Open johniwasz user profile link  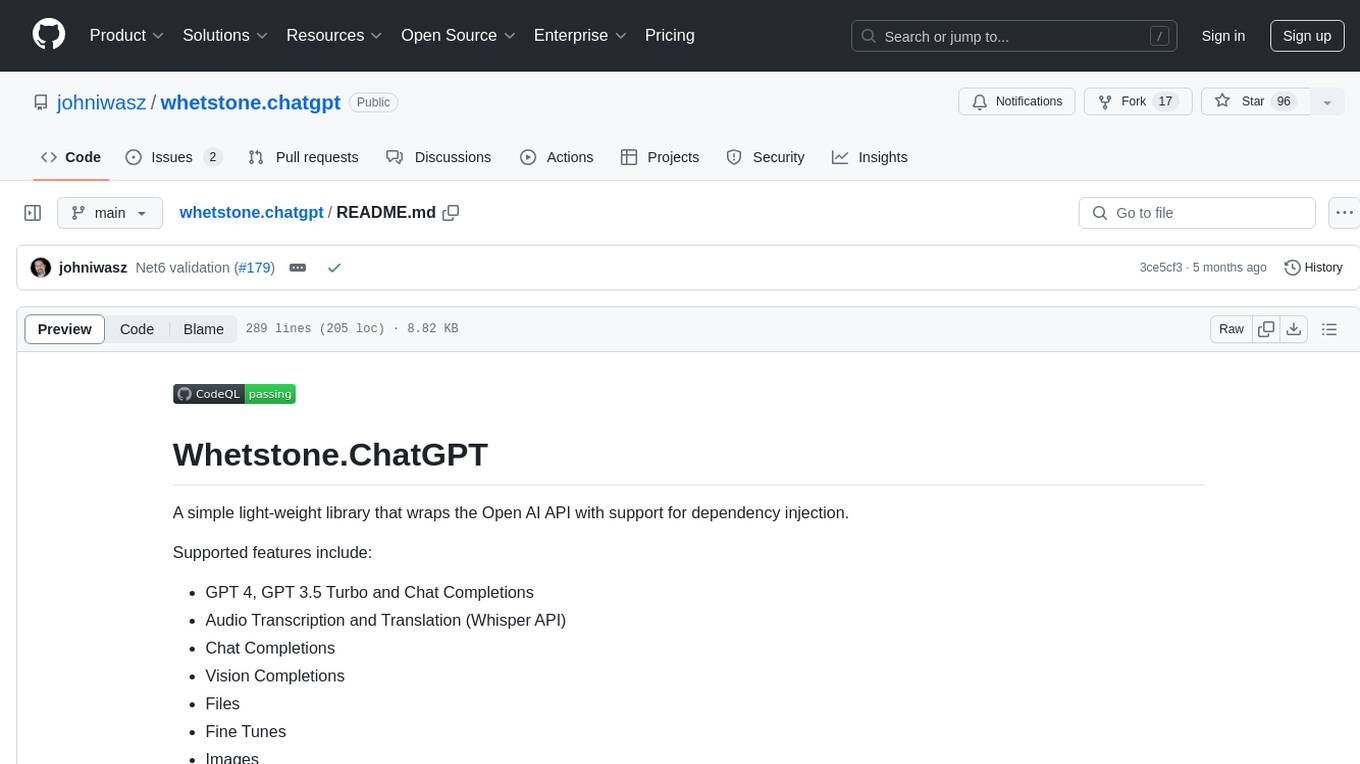[102, 102]
